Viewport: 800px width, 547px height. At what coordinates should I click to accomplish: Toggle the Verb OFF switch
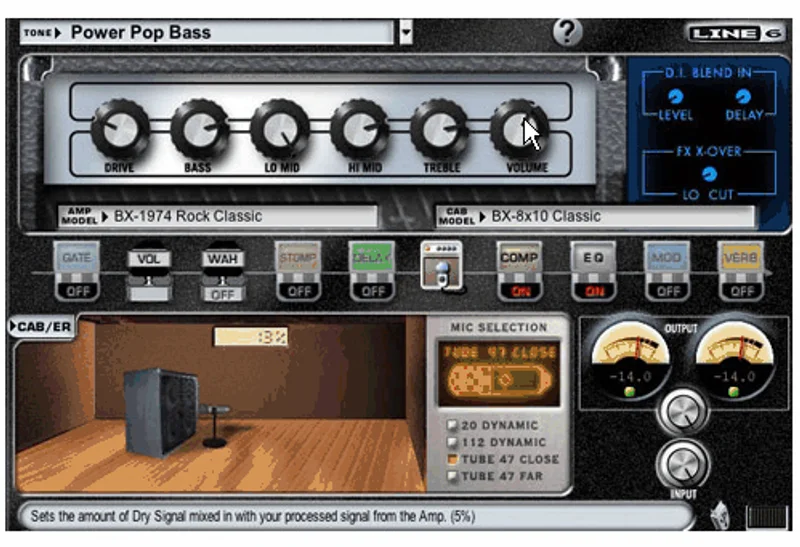pos(741,291)
